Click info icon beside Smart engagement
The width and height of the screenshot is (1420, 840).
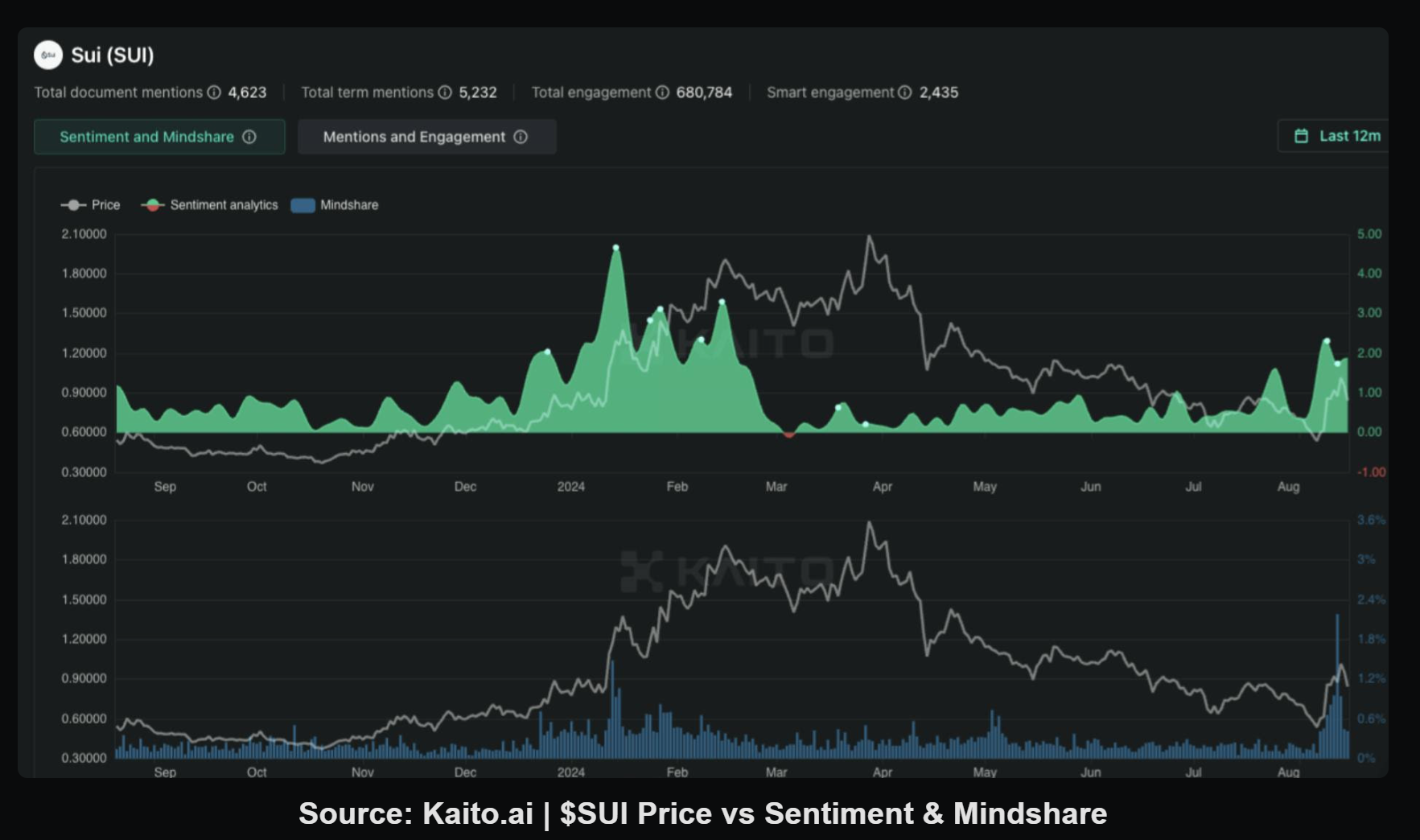click(x=905, y=93)
